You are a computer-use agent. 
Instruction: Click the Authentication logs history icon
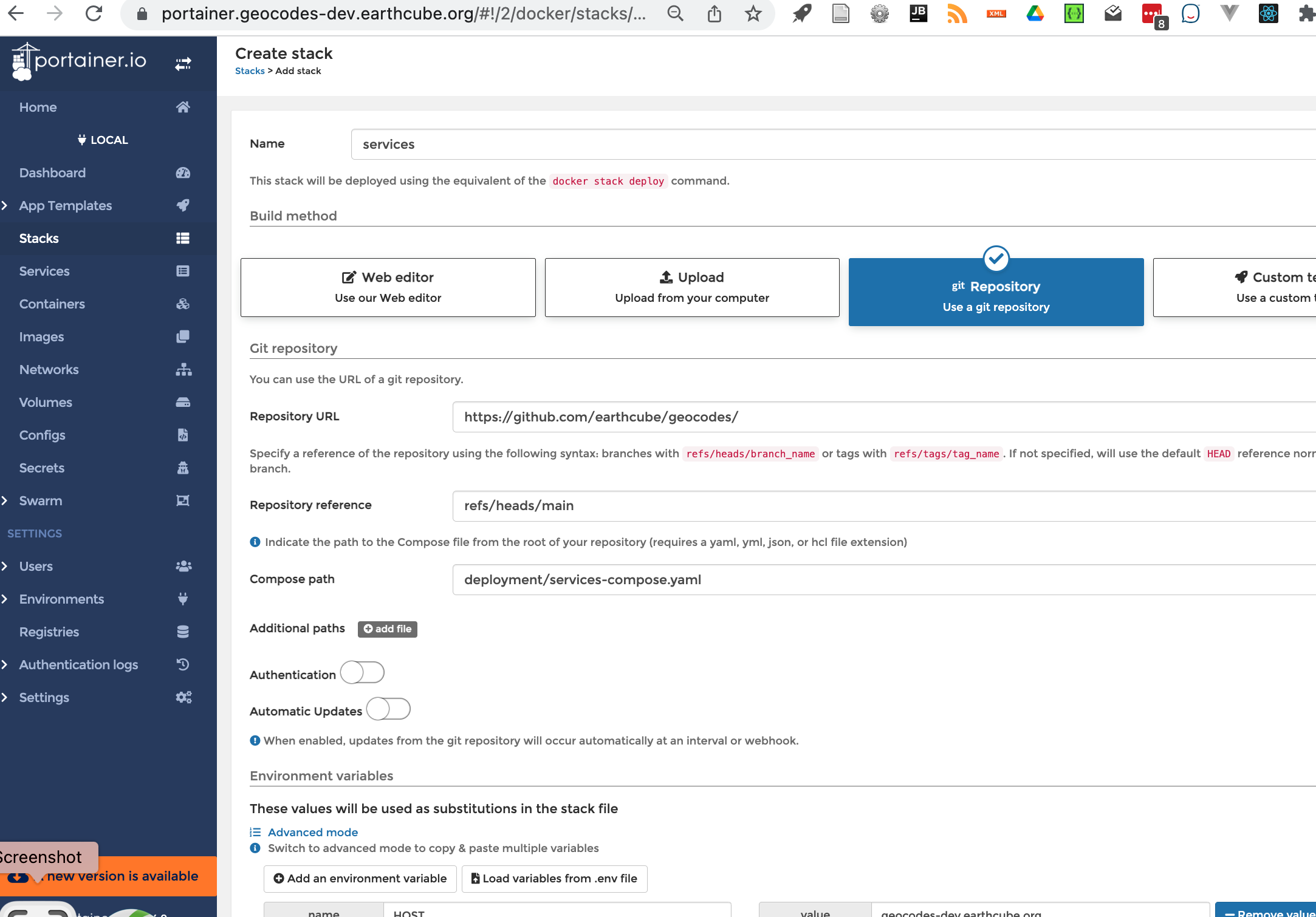[x=183, y=664]
